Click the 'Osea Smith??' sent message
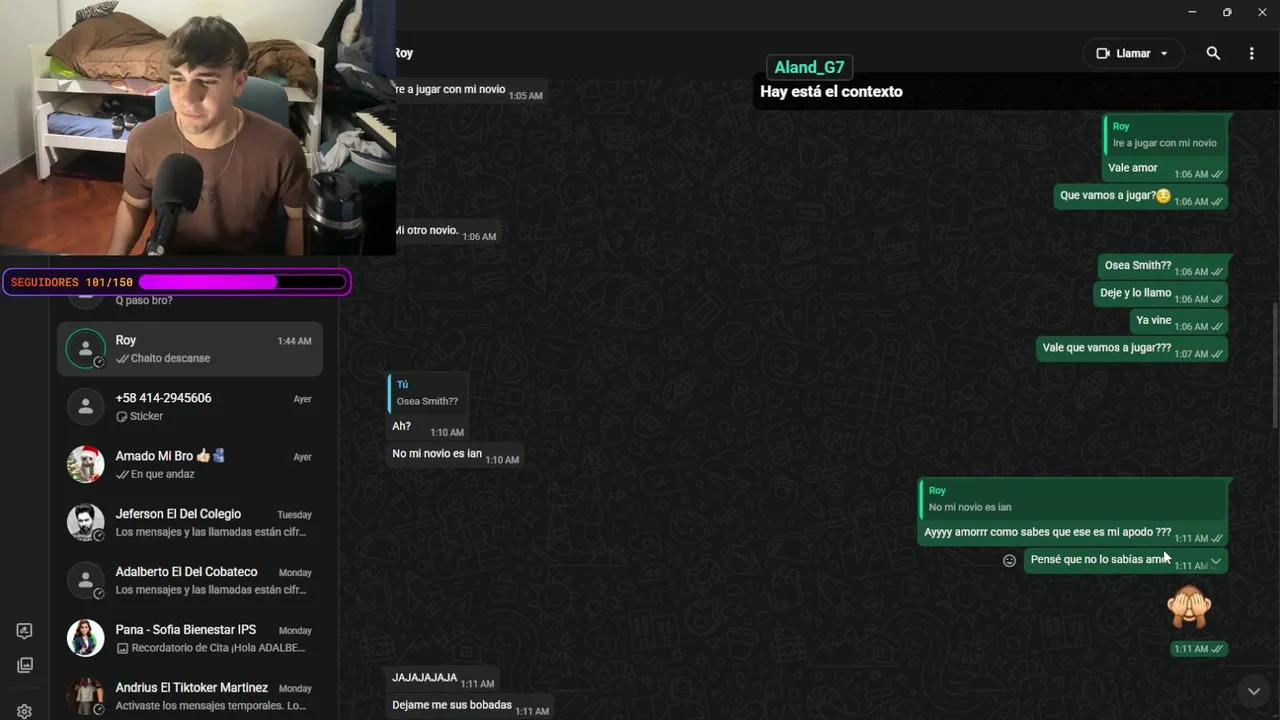The height and width of the screenshot is (720, 1280). coord(1162,266)
